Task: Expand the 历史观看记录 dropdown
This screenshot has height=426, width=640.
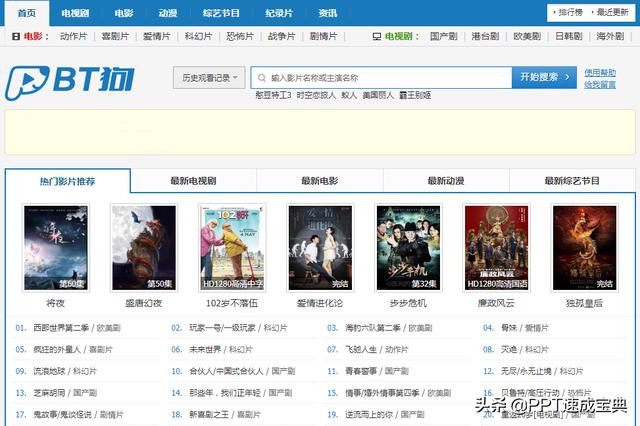Action: point(208,77)
